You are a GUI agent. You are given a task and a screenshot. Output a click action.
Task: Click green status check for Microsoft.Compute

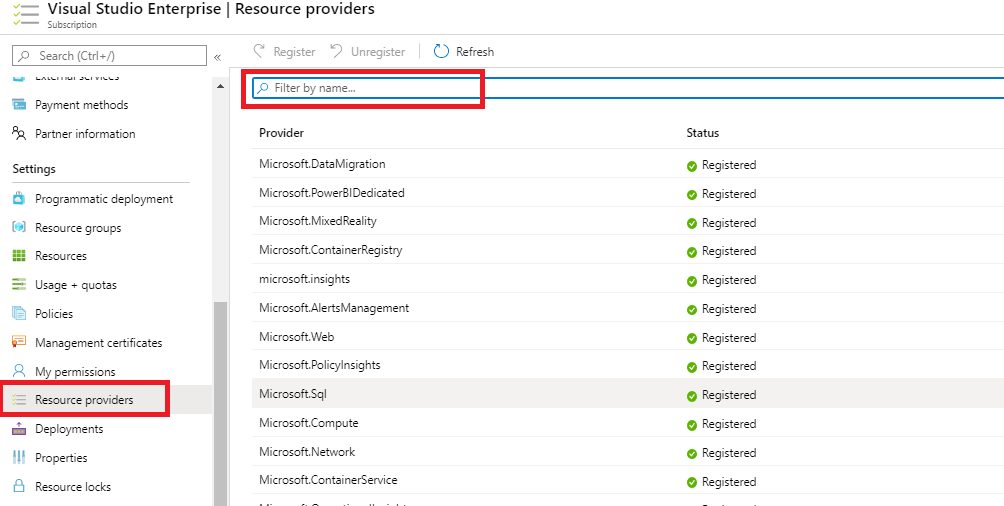(x=692, y=425)
